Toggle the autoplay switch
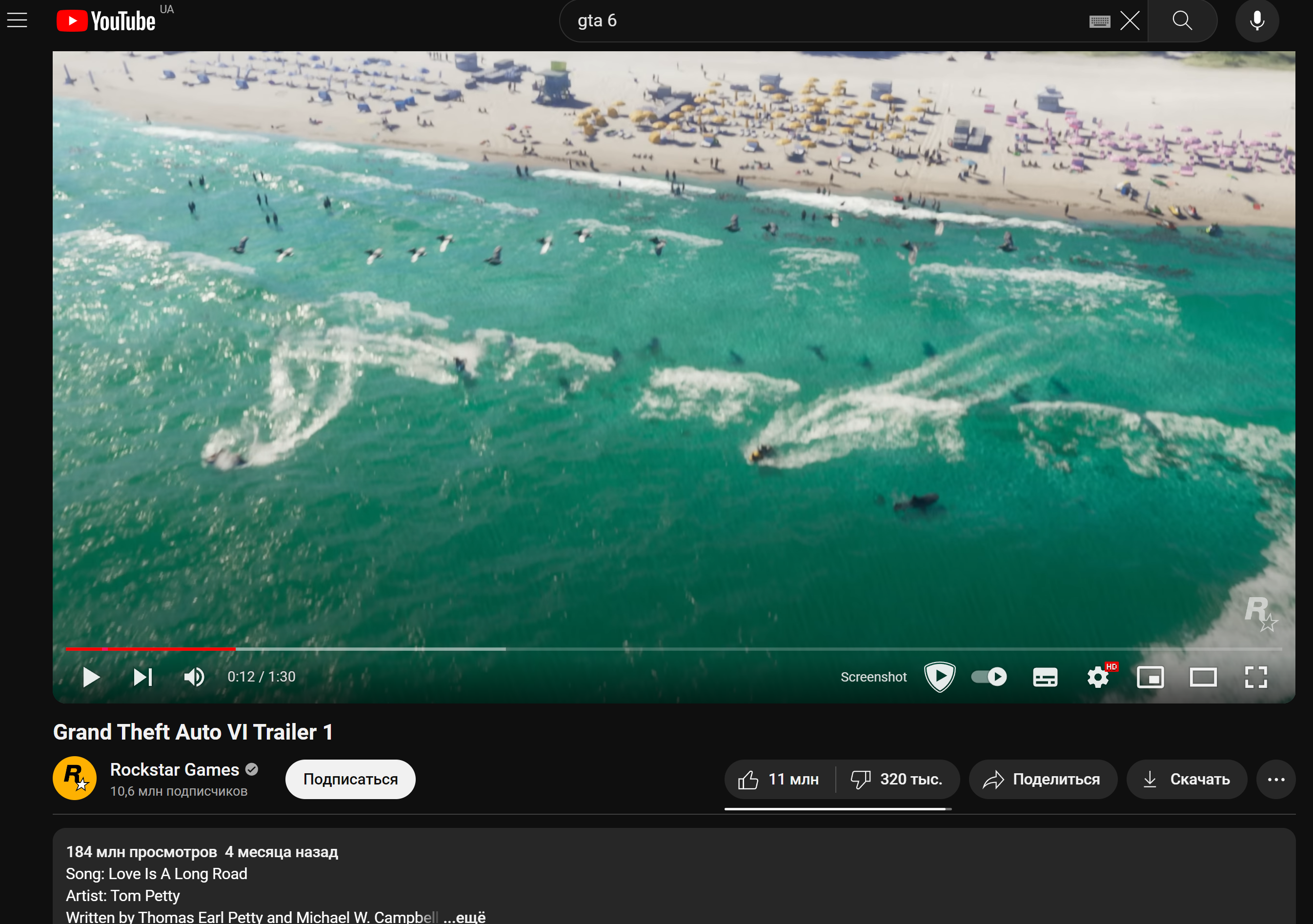 tap(989, 677)
